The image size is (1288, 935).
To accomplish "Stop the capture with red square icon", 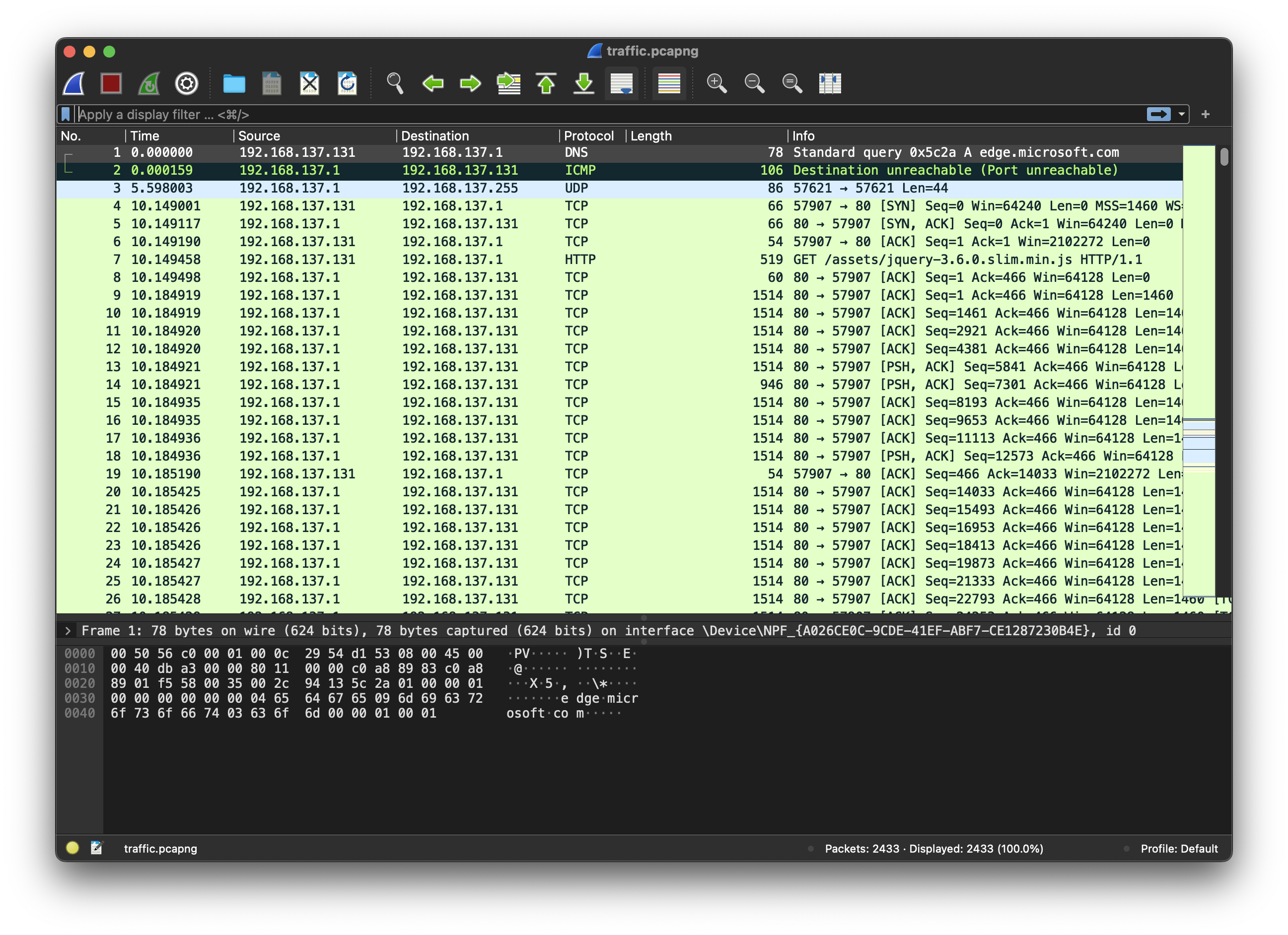I will pyautogui.click(x=111, y=83).
